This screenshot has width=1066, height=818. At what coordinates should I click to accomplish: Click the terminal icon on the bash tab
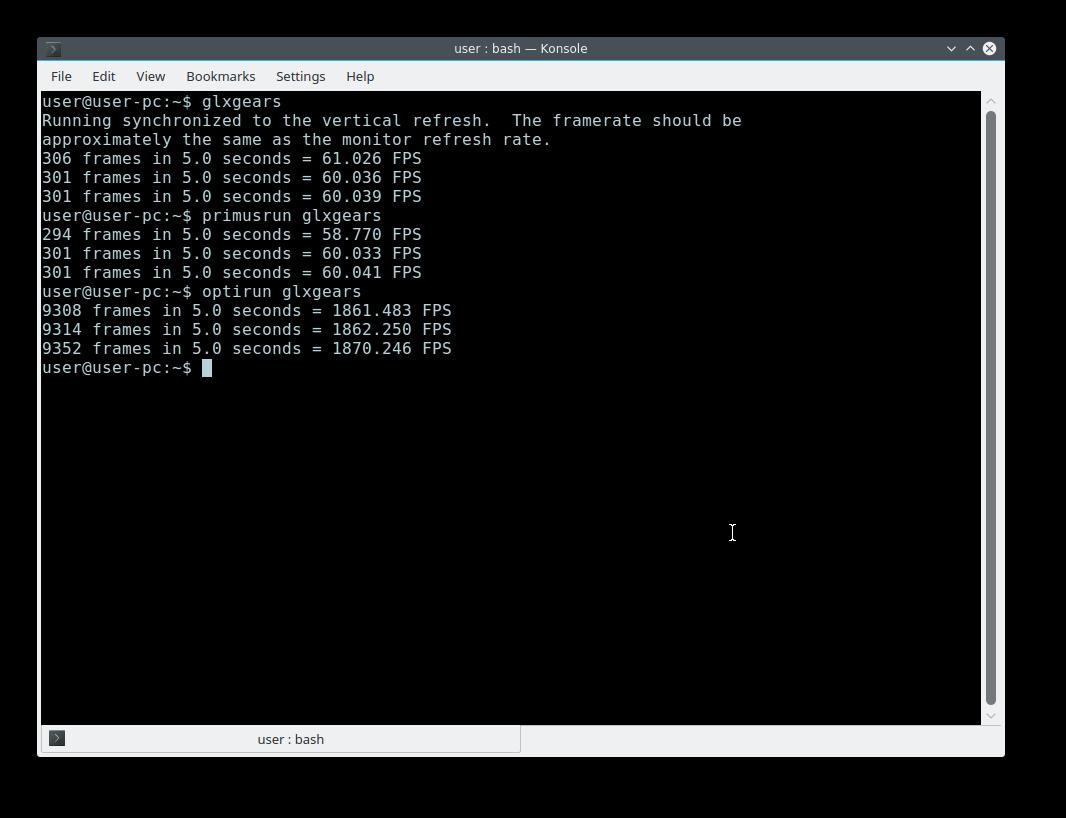coord(57,738)
